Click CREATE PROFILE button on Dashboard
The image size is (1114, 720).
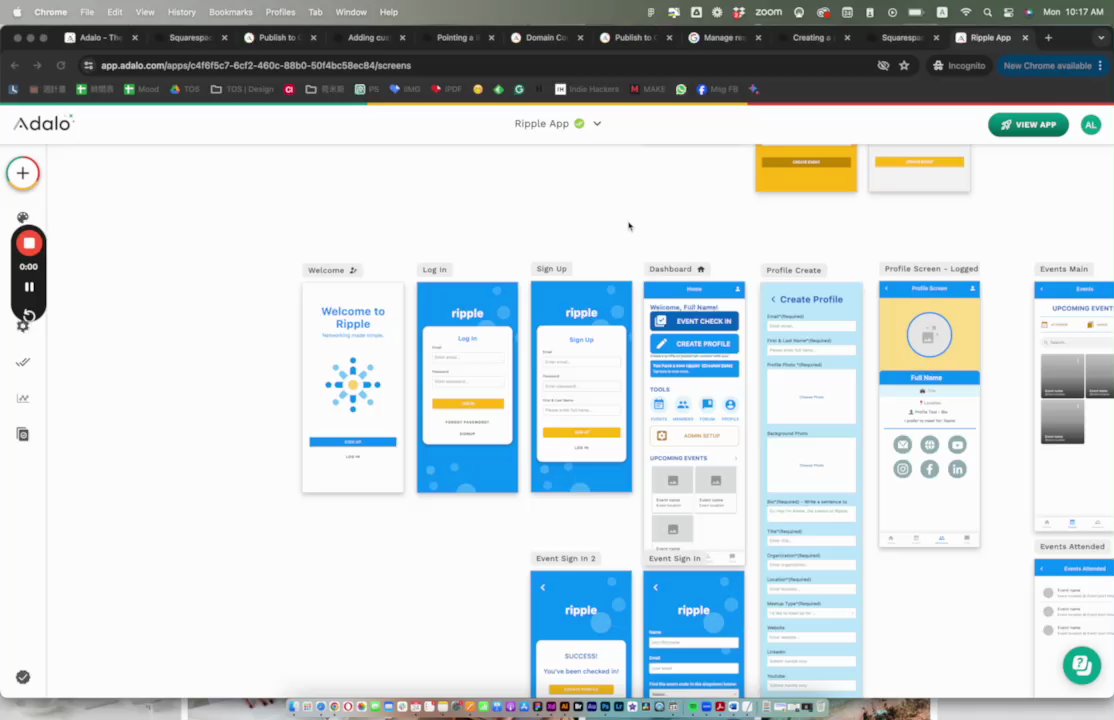(694, 343)
